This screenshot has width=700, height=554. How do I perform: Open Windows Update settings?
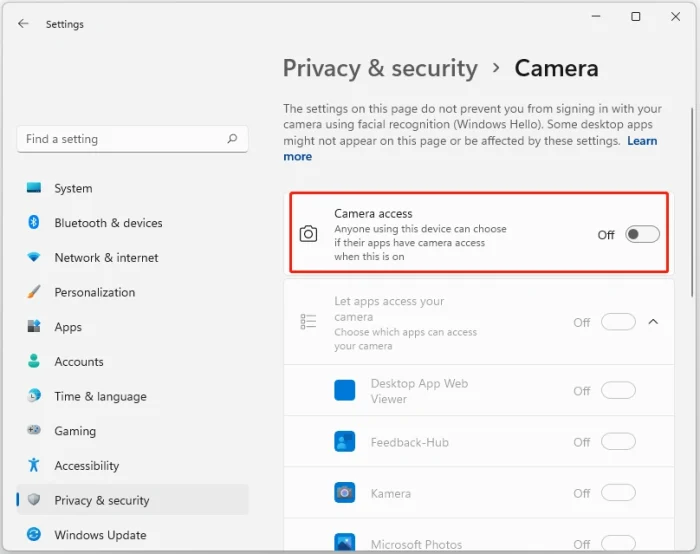coord(132,534)
